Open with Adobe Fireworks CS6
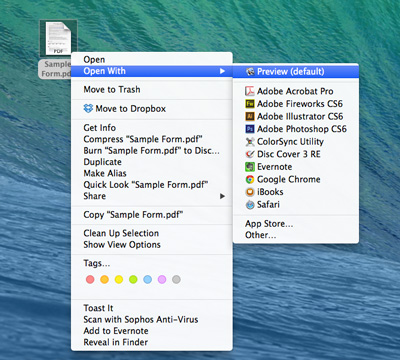 tap(296, 104)
